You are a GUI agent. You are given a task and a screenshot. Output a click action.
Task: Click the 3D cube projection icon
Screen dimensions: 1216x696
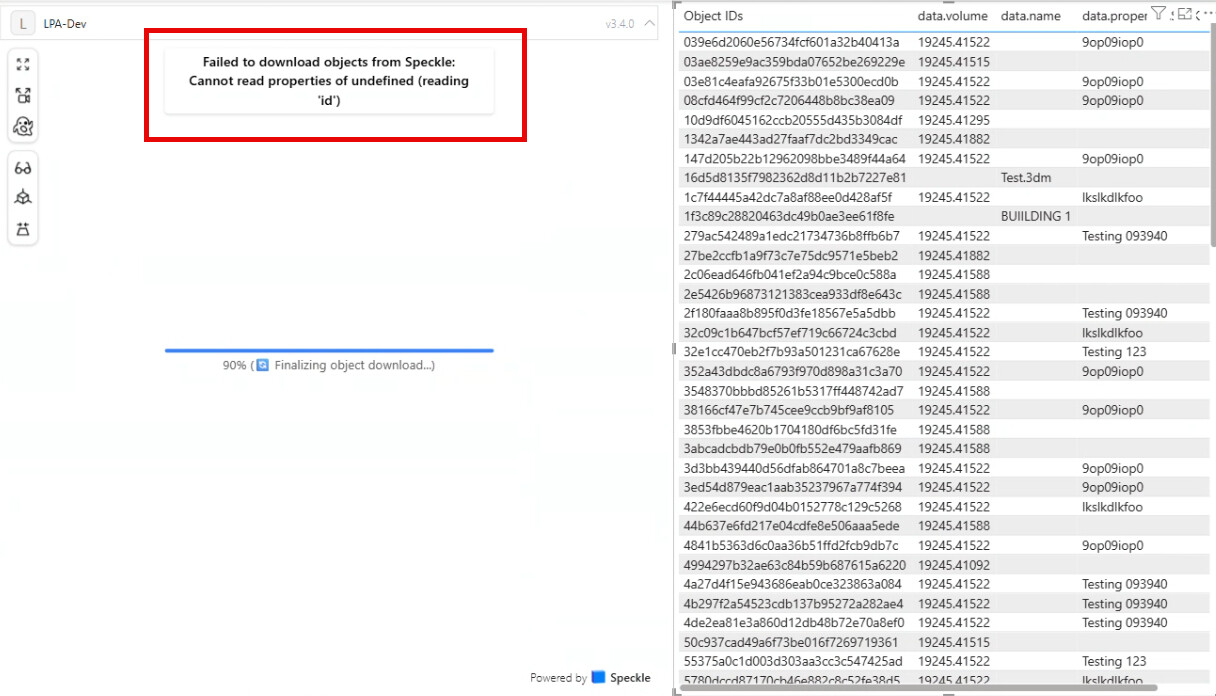pyautogui.click(x=23, y=198)
